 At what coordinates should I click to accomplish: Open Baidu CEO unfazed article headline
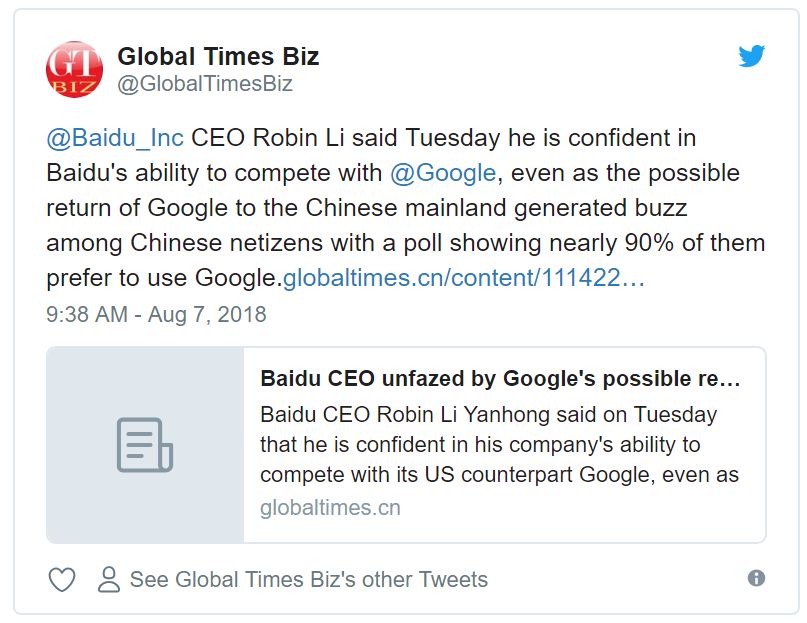coord(500,378)
